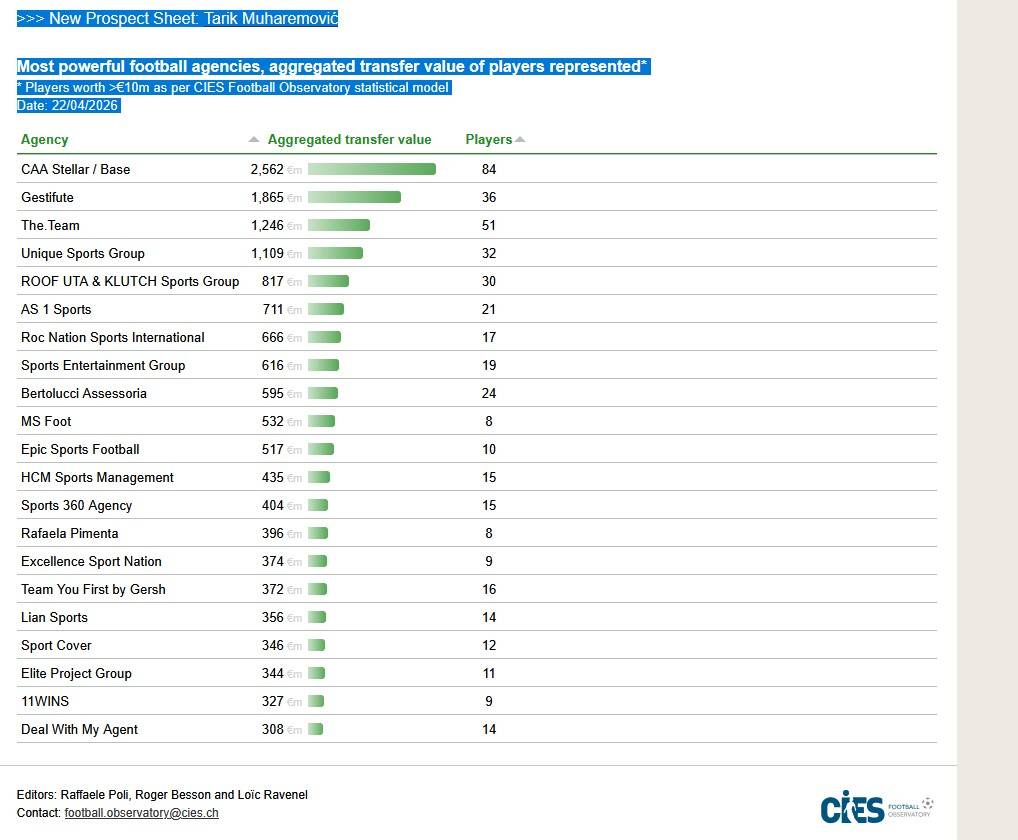Click the Deal With My Agent entry
This screenshot has height=840, width=1018.
pyautogui.click(x=79, y=730)
